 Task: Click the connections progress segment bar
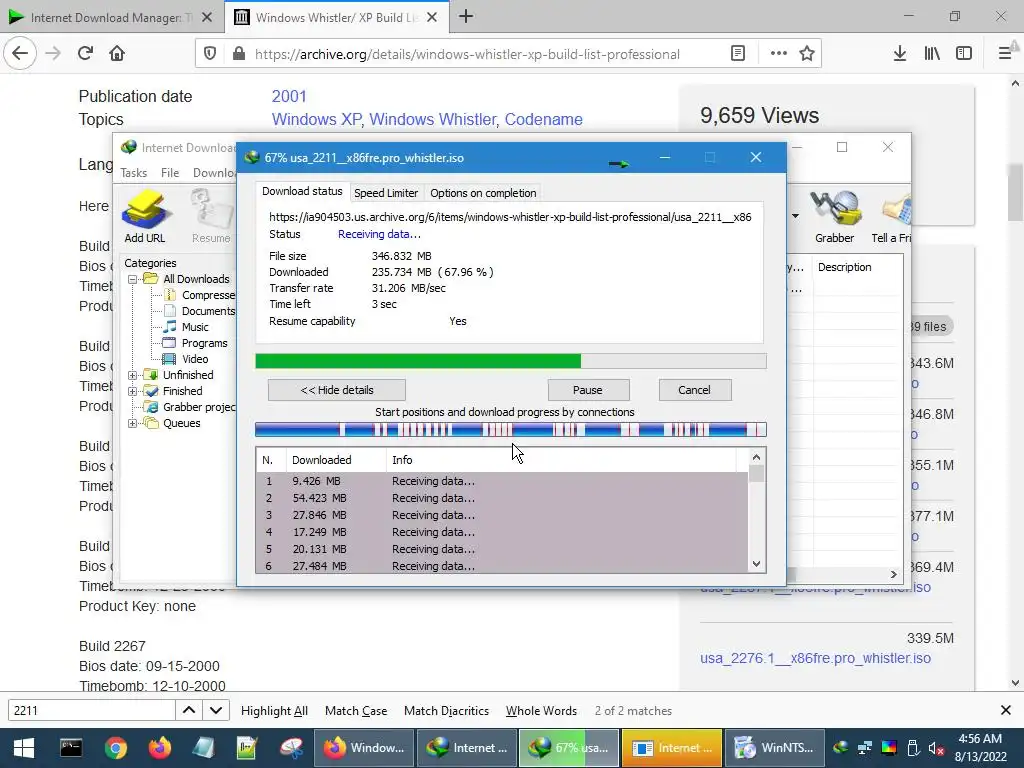511,430
